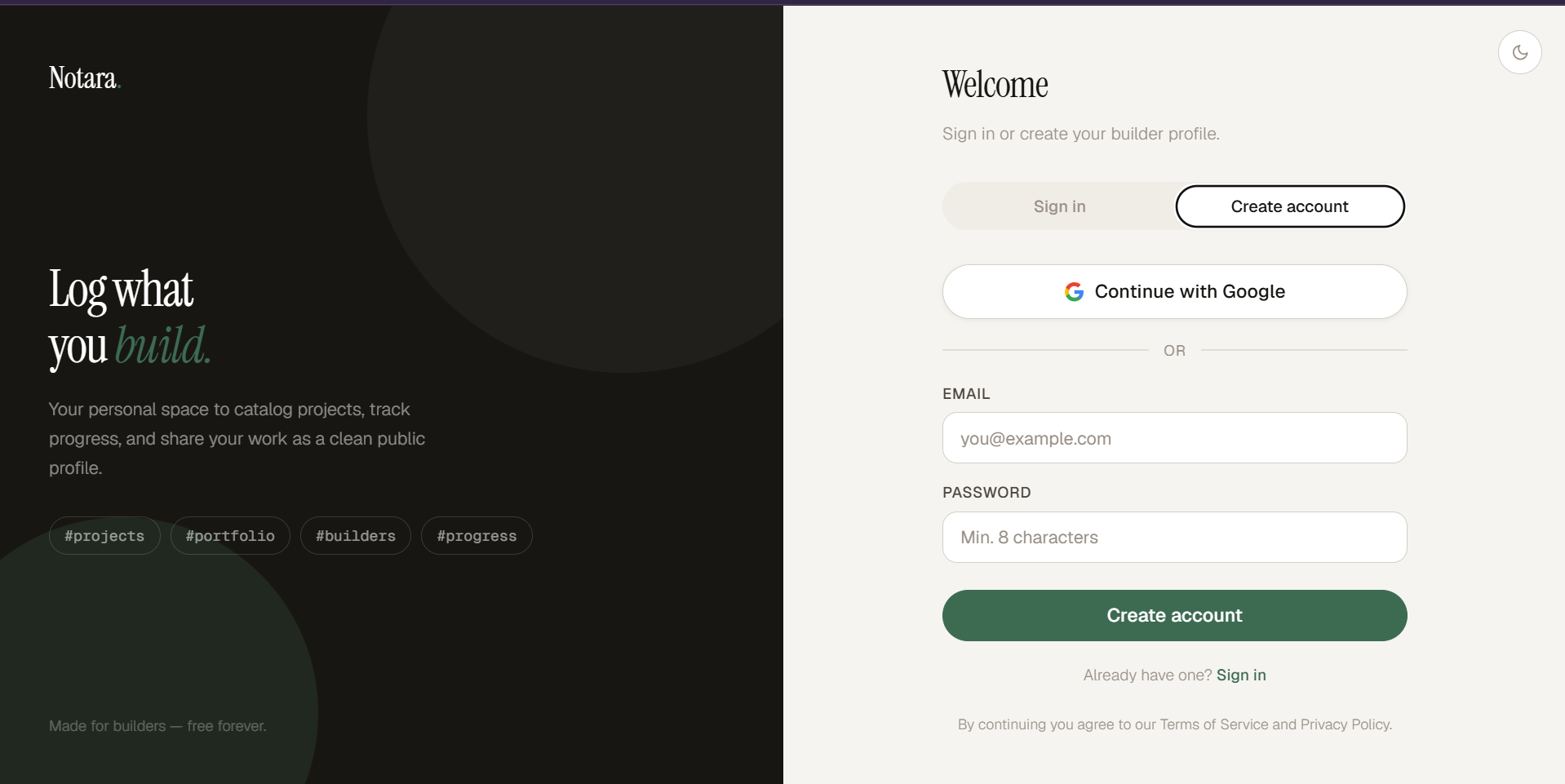The image size is (1565, 784).
Task: Click the OR divider label
Action: tap(1174, 351)
